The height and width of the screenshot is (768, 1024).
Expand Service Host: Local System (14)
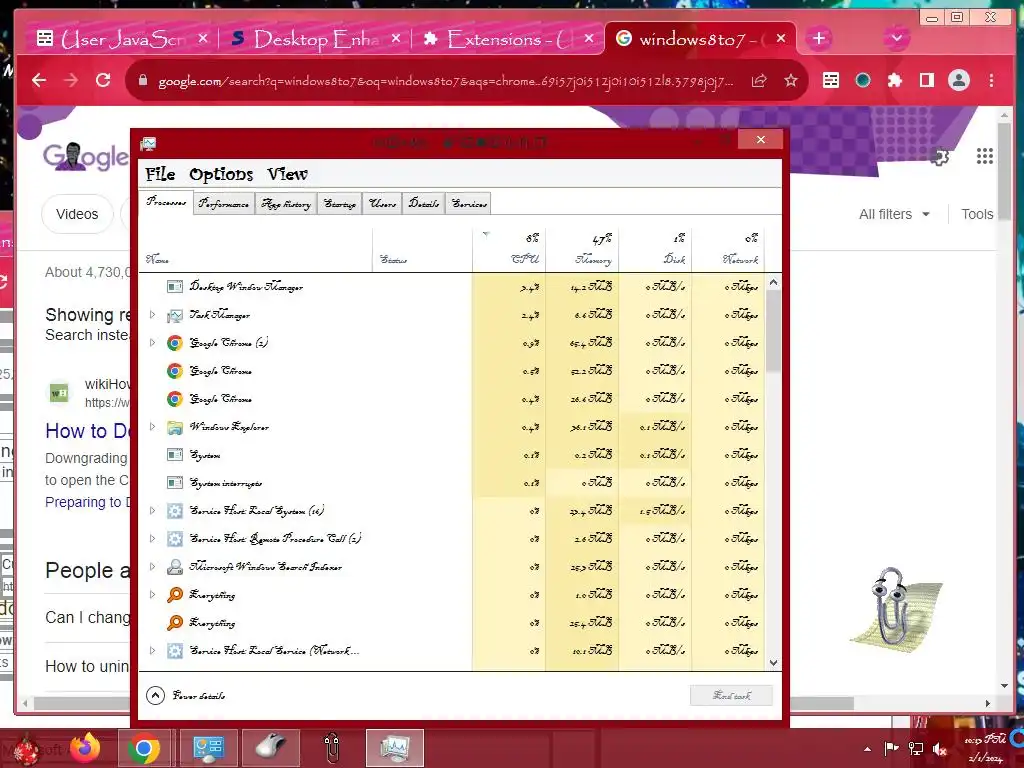point(152,511)
